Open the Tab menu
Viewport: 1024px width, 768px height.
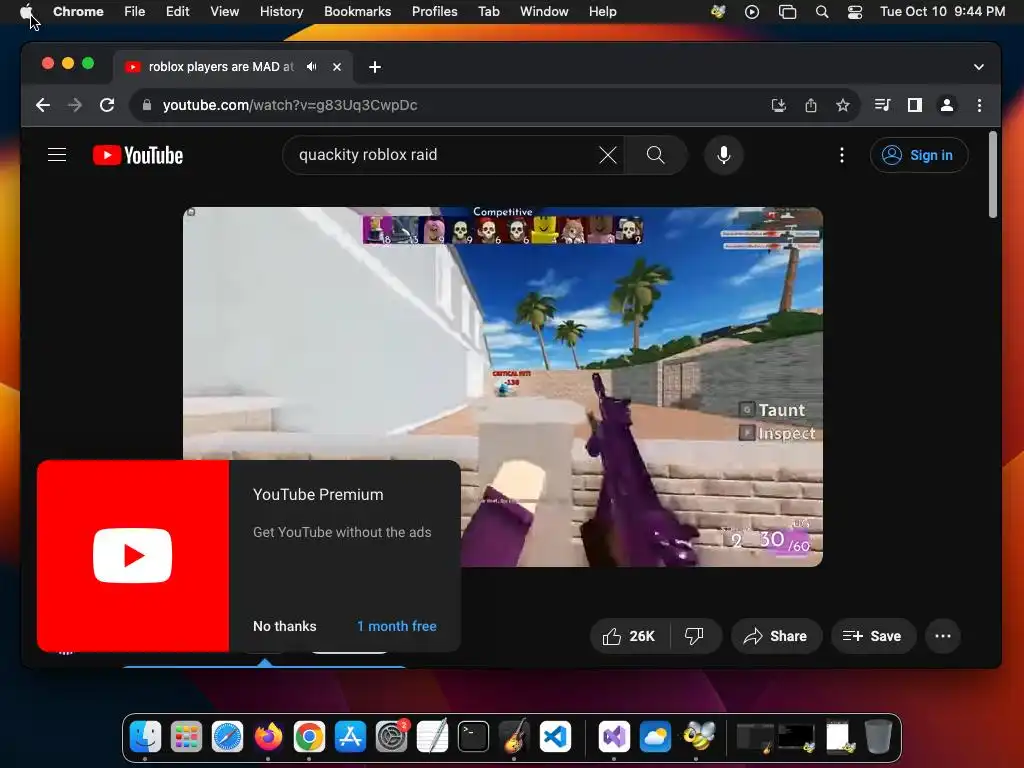click(x=488, y=11)
